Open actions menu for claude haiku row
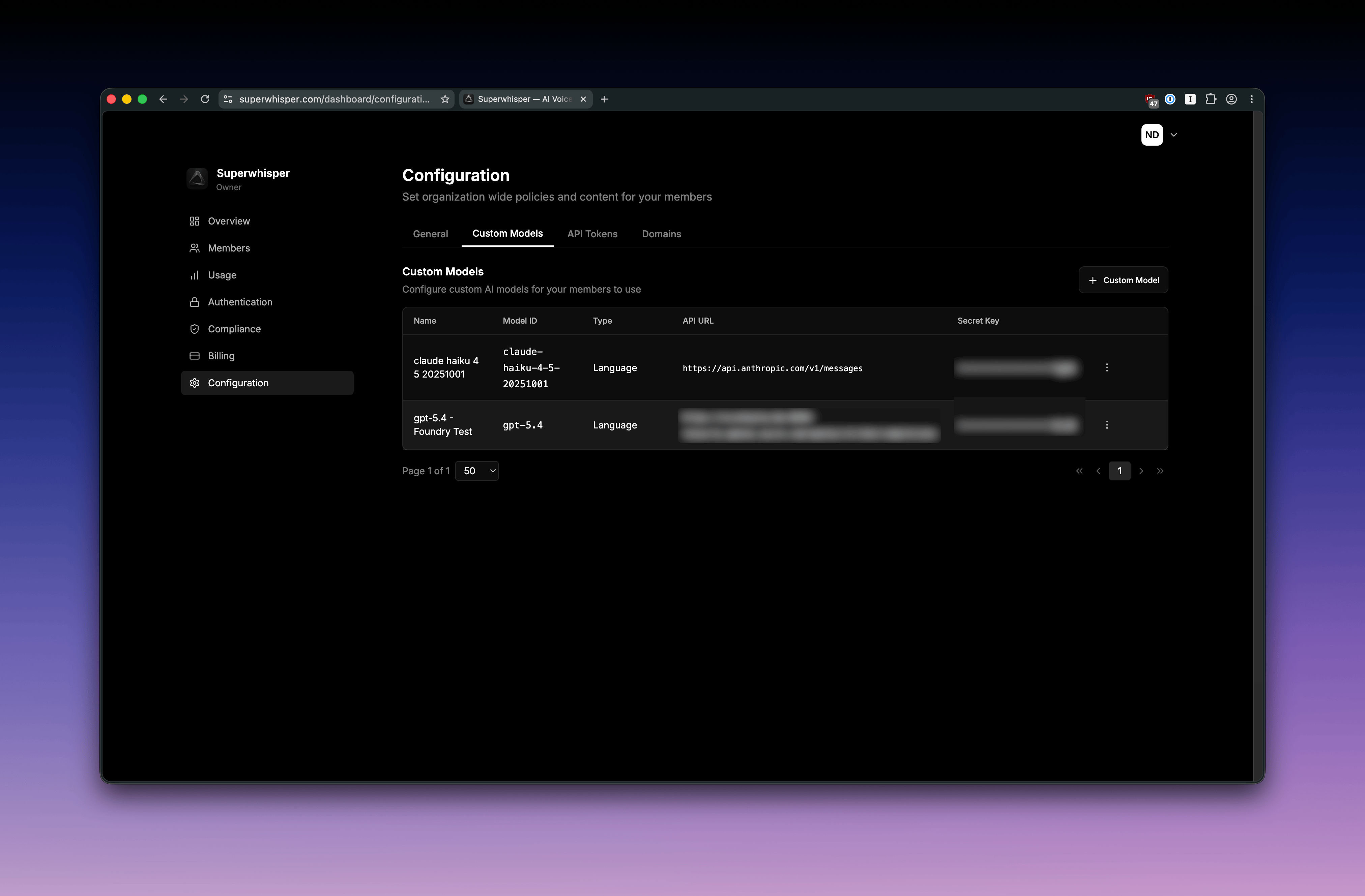 point(1106,367)
